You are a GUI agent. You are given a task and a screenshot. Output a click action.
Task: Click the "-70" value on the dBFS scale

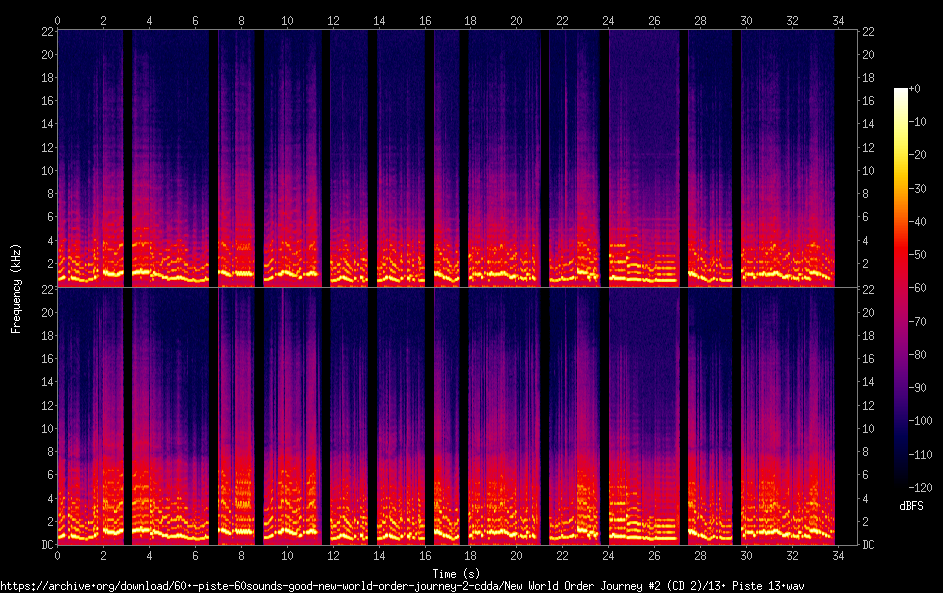pyautogui.click(x=917, y=322)
